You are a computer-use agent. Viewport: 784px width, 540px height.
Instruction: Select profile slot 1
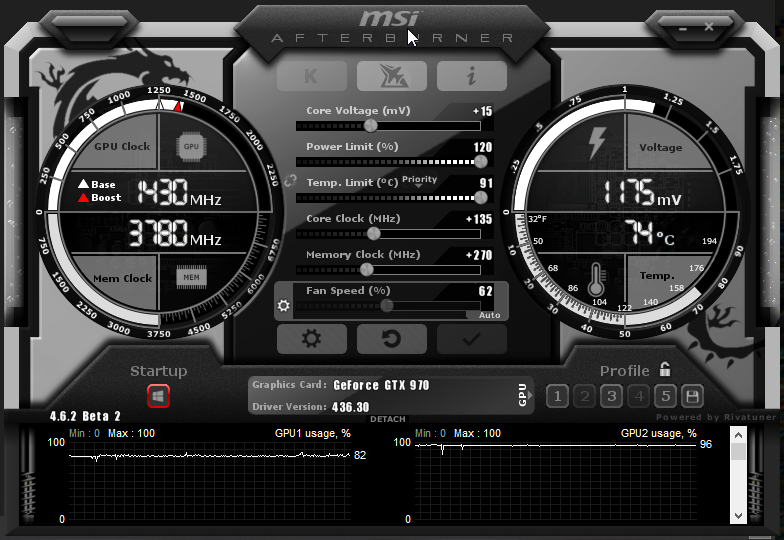click(558, 396)
